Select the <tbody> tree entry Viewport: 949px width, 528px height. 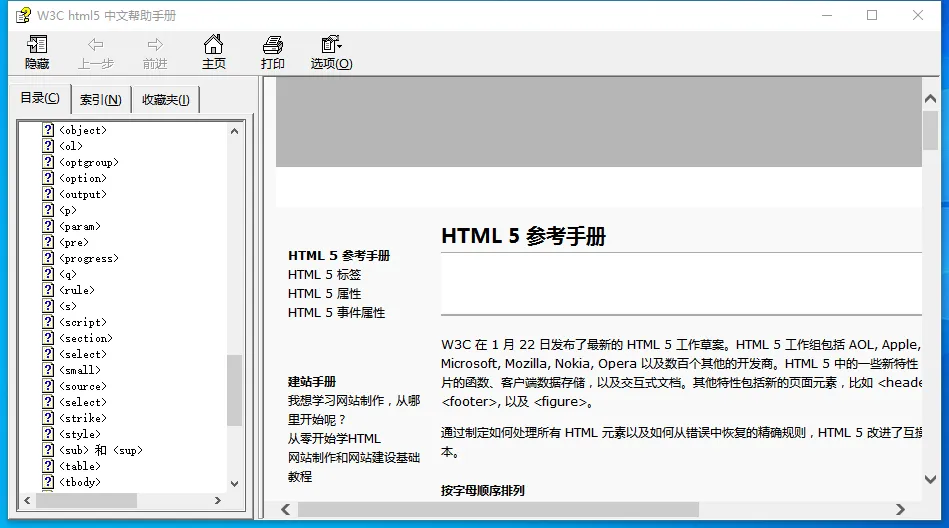[x=80, y=482]
